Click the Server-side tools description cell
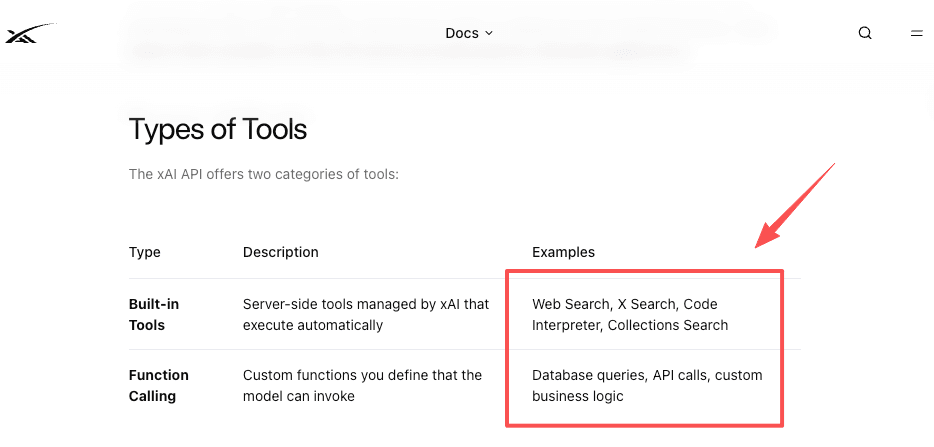The width and height of the screenshot is (934, 447). pyautogui.click(x=366, y=315)
